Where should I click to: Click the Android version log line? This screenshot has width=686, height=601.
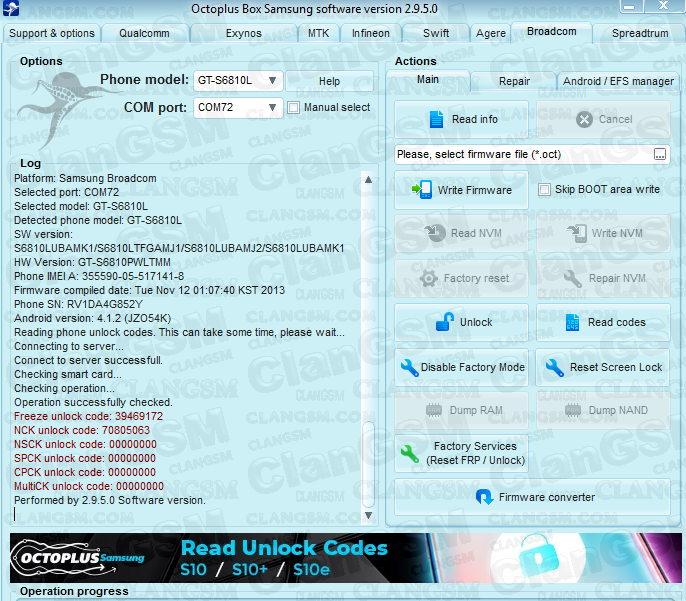coord(92,318)
